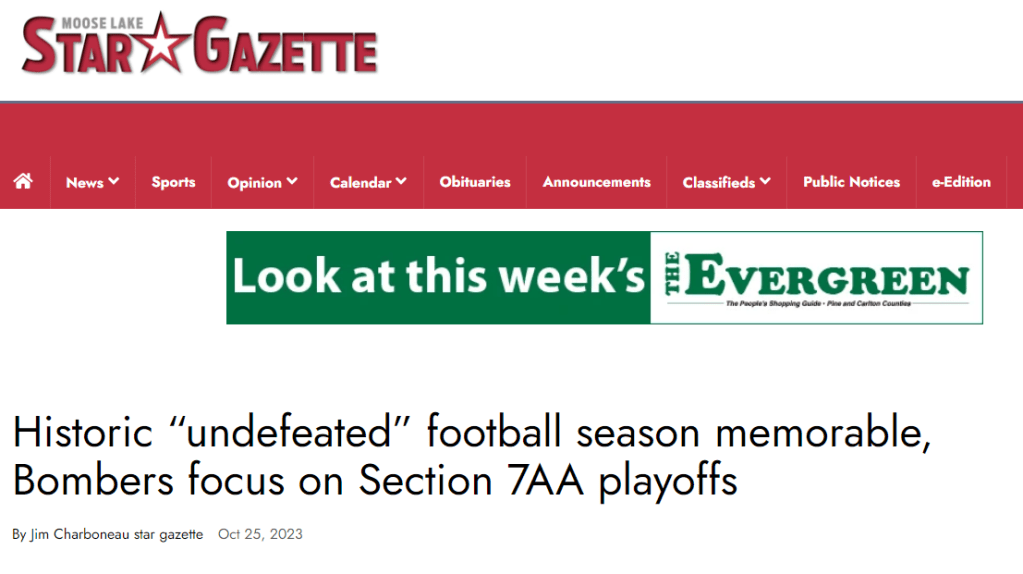Open the Obituaries page

(475, 182)
